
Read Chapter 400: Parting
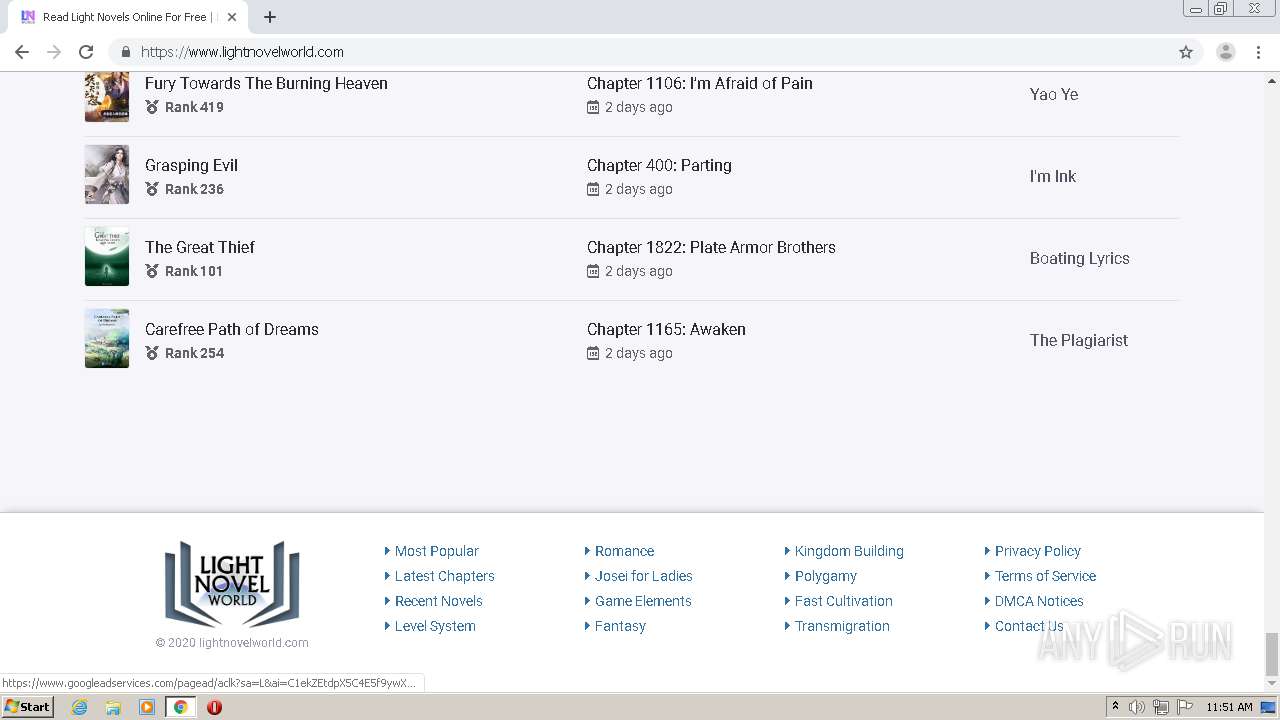(659, 165)
